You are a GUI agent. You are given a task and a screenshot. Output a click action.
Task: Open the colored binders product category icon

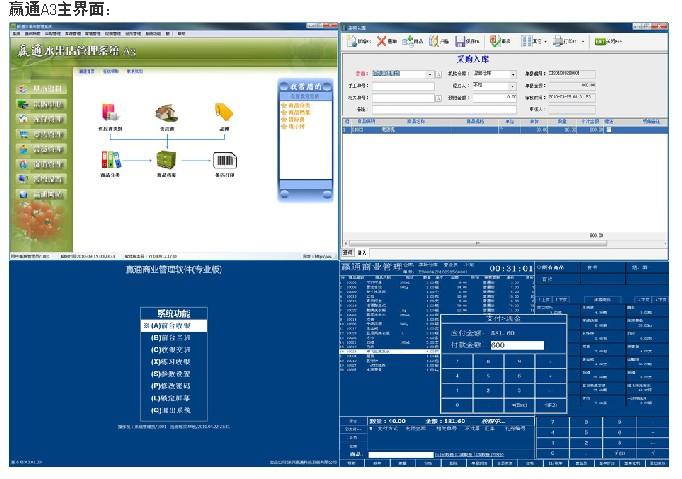[110, 160]
